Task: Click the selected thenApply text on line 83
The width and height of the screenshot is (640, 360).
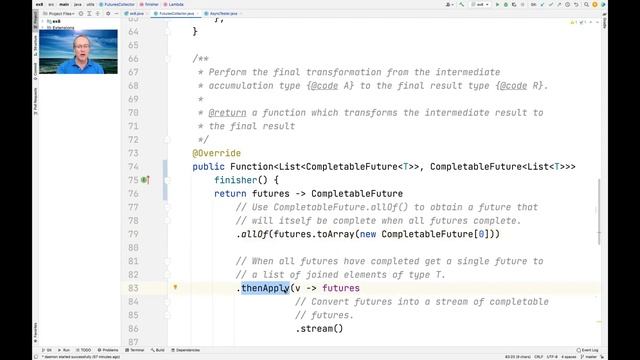Action: tap(265, 288)
